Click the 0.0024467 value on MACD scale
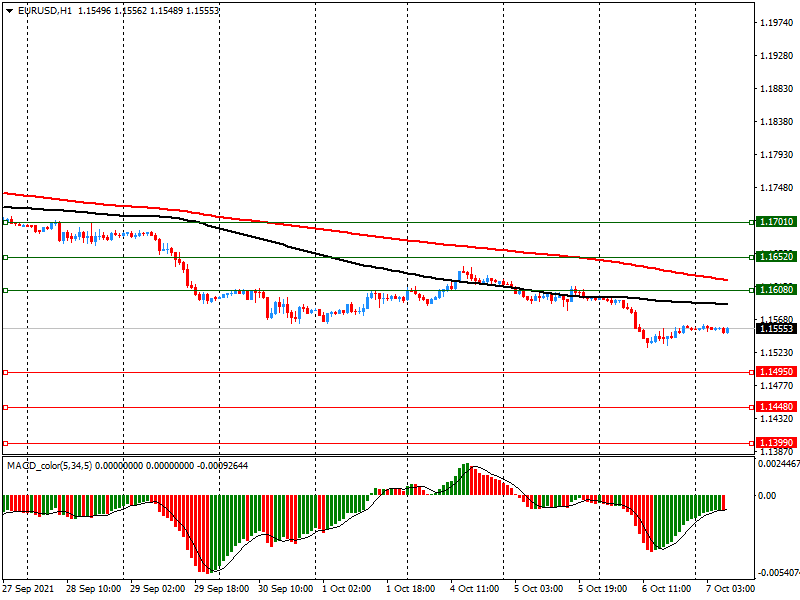The width and height of the screenshot is (800, 600). click(x=779, y=464)
